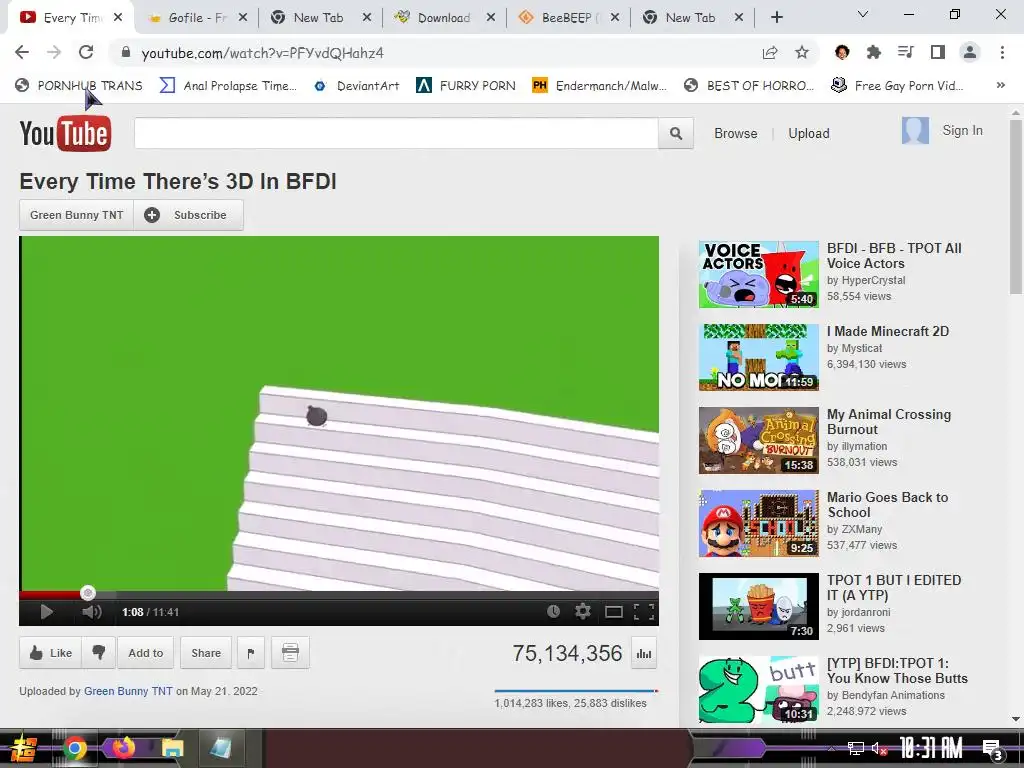Open the Green Bunny TNT channel button
This screenshot has height=768, width=1024.
tap(76, 215)
